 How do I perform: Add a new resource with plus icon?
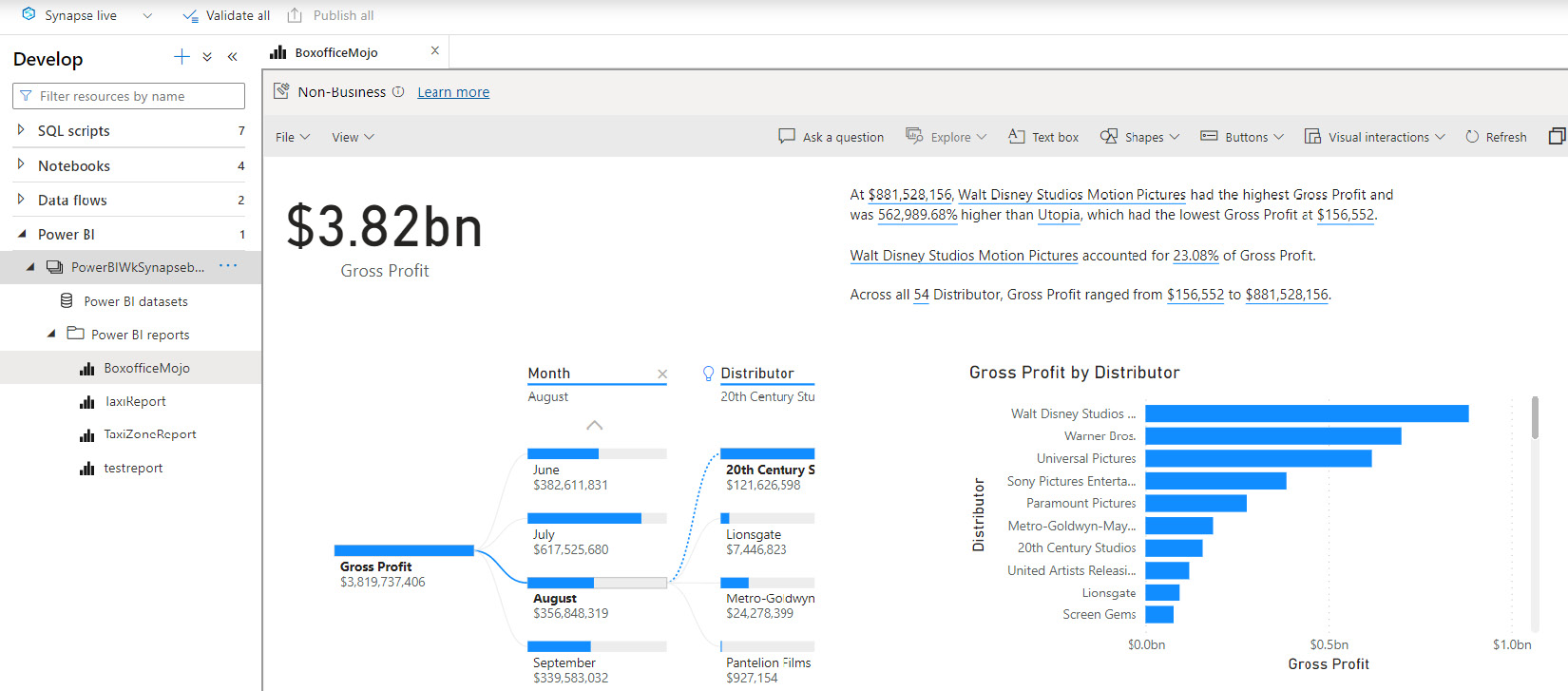pos(182,57)
